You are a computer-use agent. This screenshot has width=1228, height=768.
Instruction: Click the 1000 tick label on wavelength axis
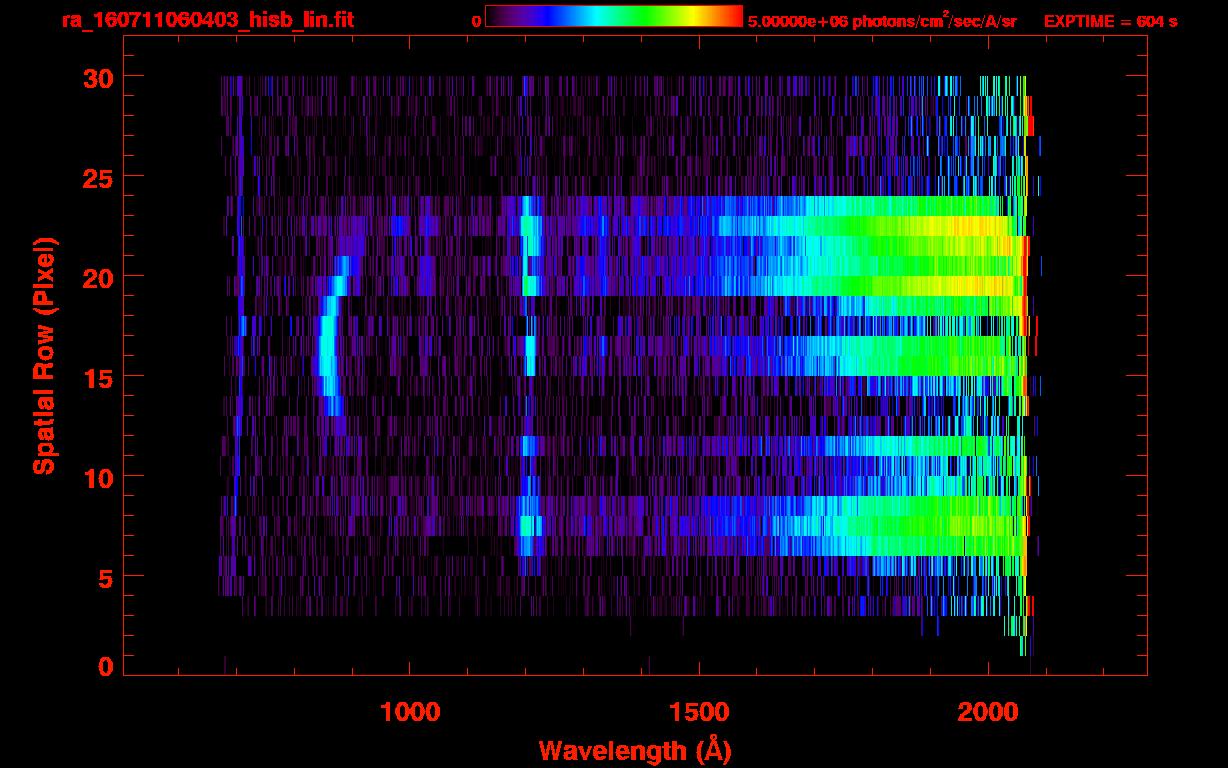409,711
